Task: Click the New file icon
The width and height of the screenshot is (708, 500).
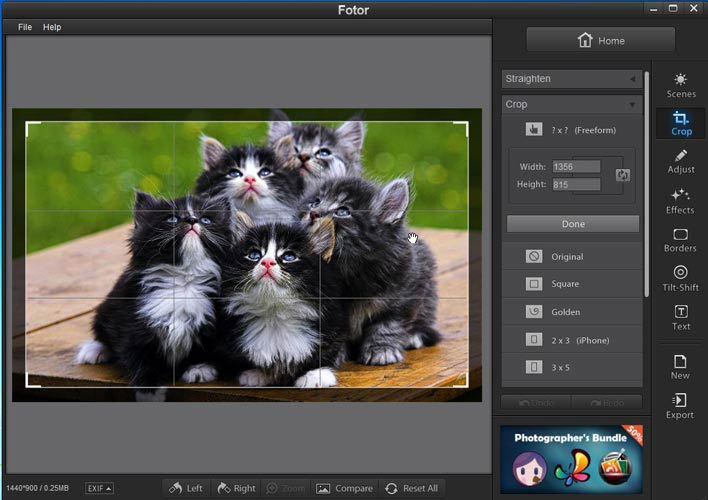Action: [x=680, y=366]
